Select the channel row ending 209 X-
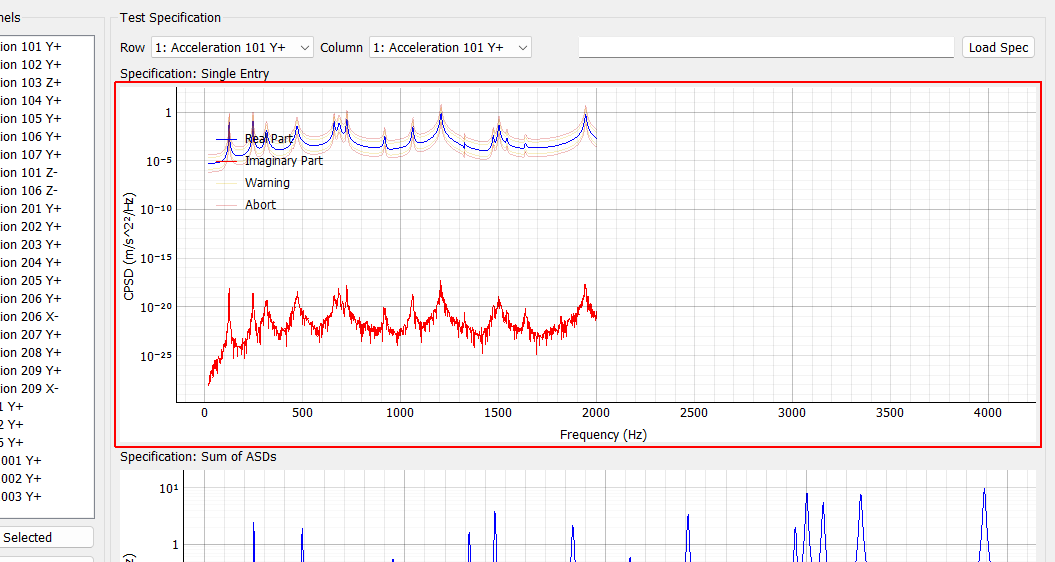 point(46,388)
